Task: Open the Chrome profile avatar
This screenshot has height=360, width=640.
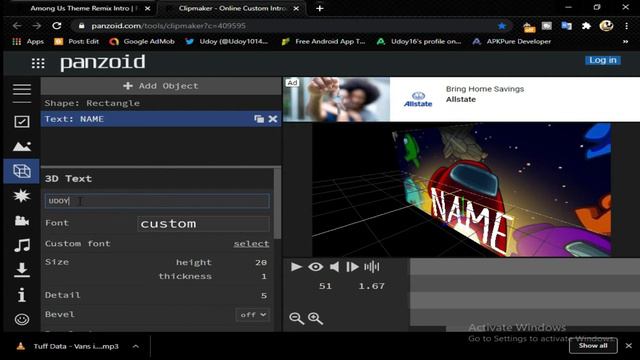Action: coord(606,26)
